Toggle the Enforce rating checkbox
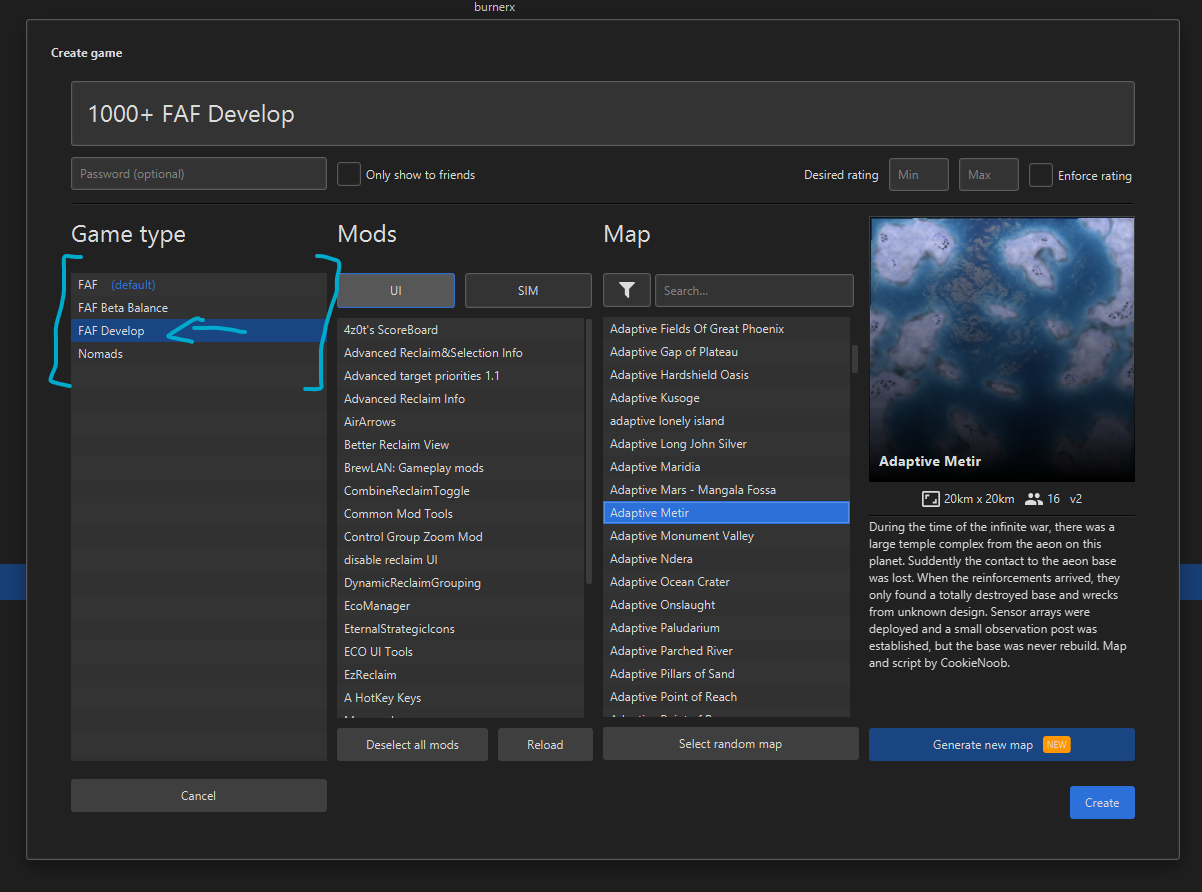The image size is (1202, 892). tap(1041, 175)
